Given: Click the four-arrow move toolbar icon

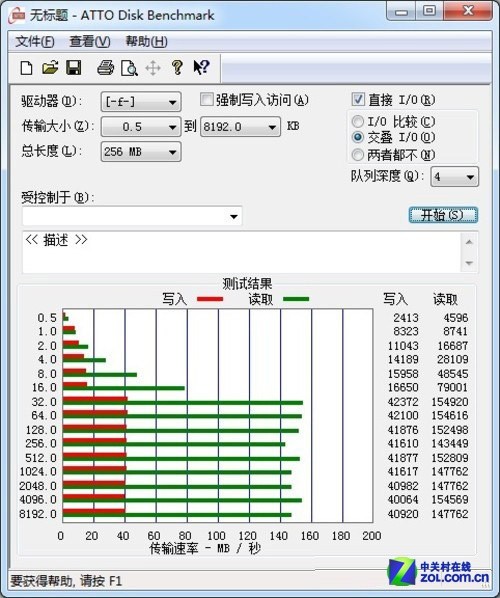Looking at the screenshot, I should (153, 68).
